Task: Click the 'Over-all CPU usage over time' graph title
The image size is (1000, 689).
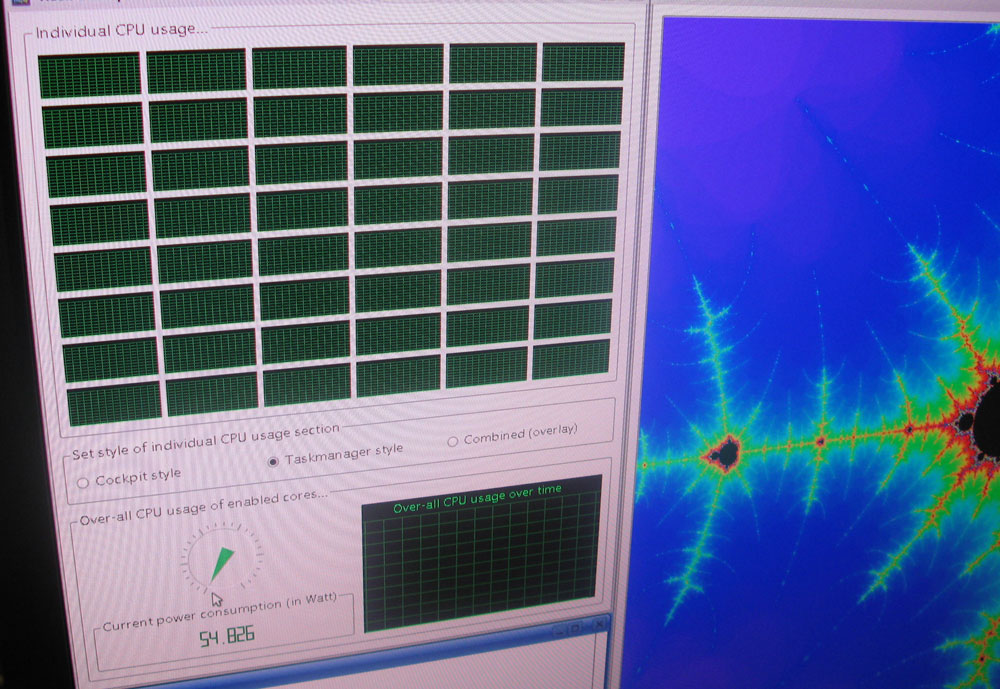Action: (x=477, y=498)
